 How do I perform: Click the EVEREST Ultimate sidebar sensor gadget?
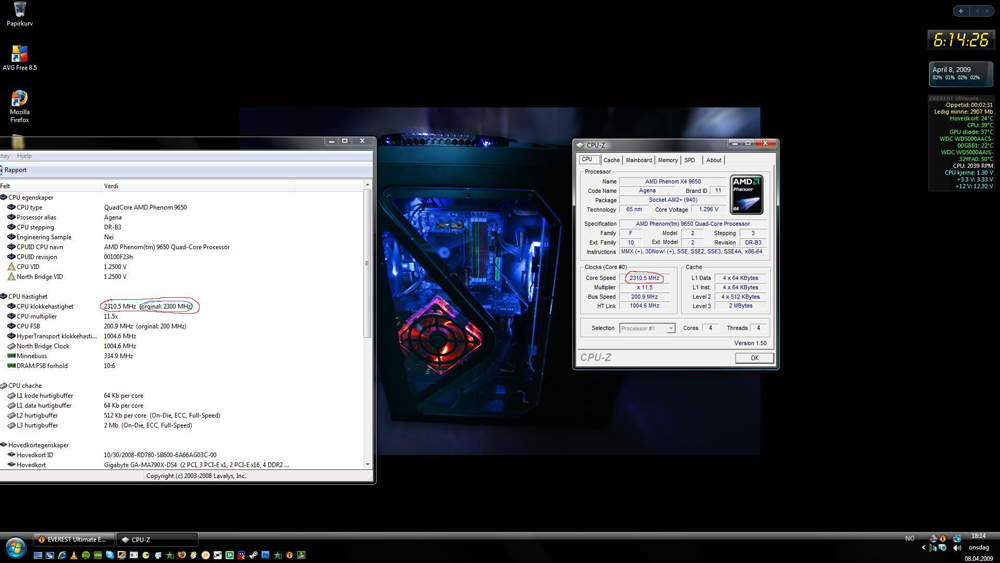pyautogui.click(x=960, y=143)
